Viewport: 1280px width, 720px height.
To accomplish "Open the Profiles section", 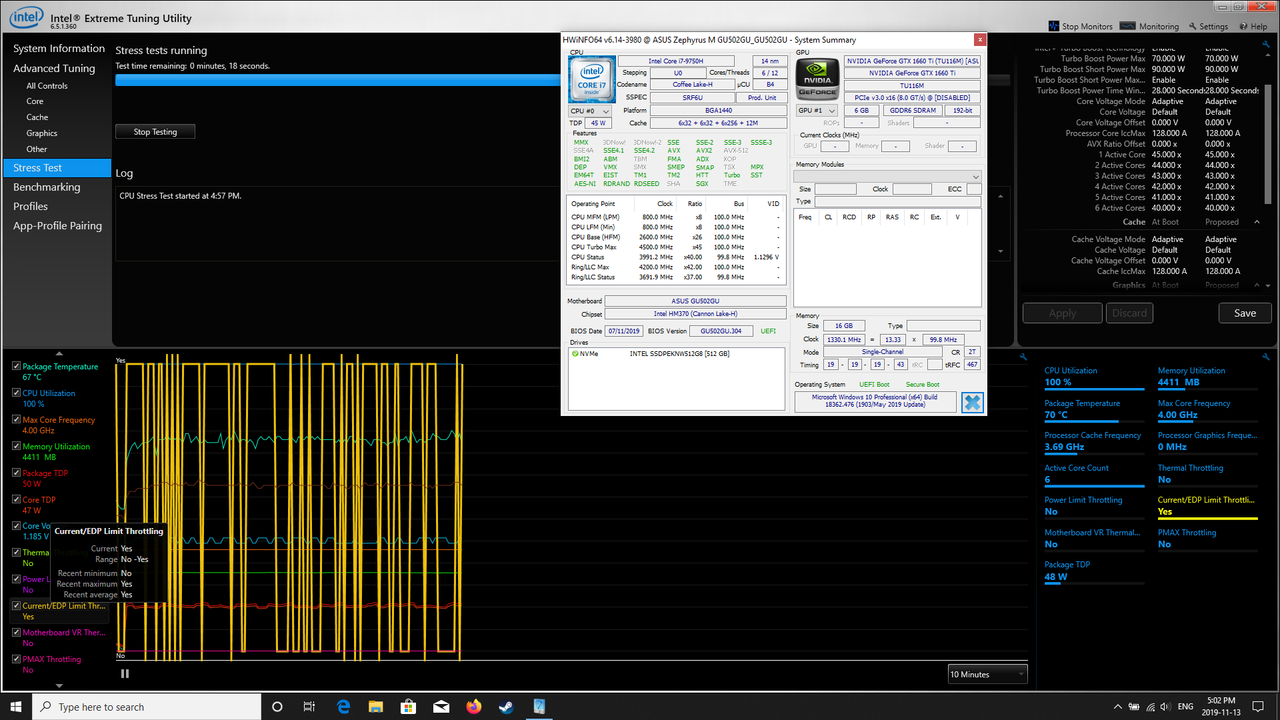I will point(31,206).
